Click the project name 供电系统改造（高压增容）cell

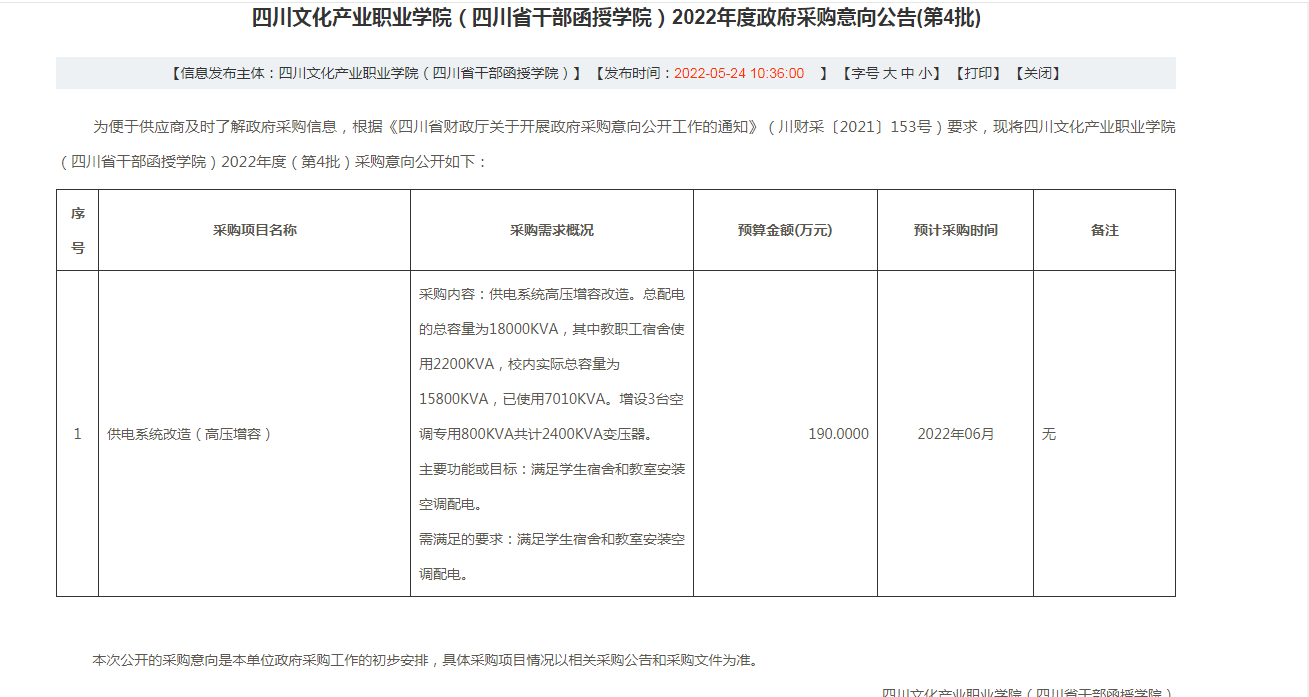pyautogui.click(x=190, y=434)
